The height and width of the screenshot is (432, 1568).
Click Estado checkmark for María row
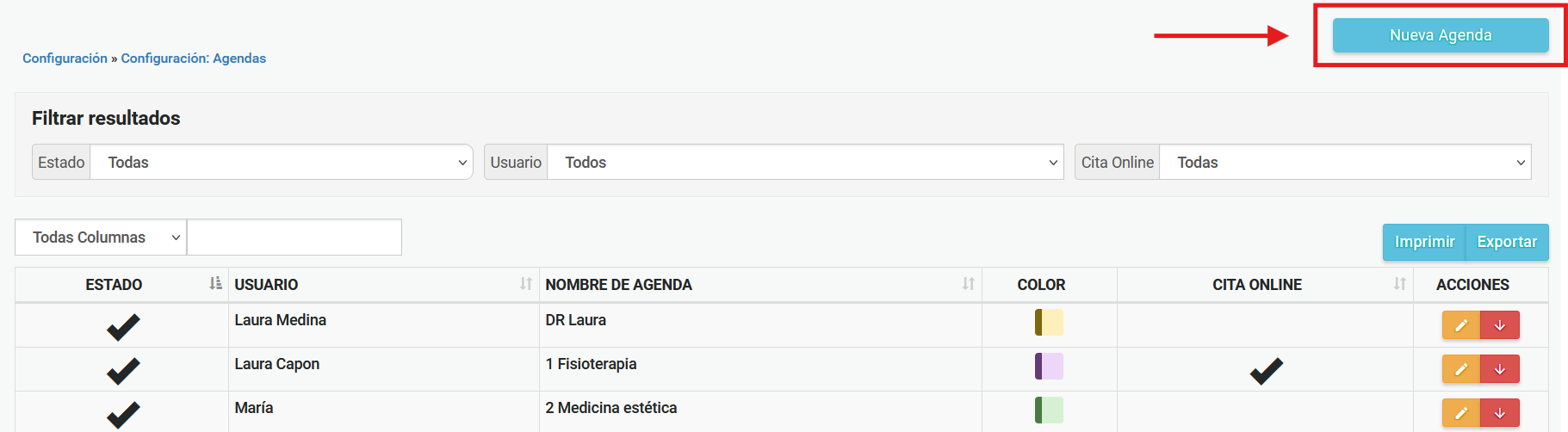pyautogui.click(x=123, y=415)
